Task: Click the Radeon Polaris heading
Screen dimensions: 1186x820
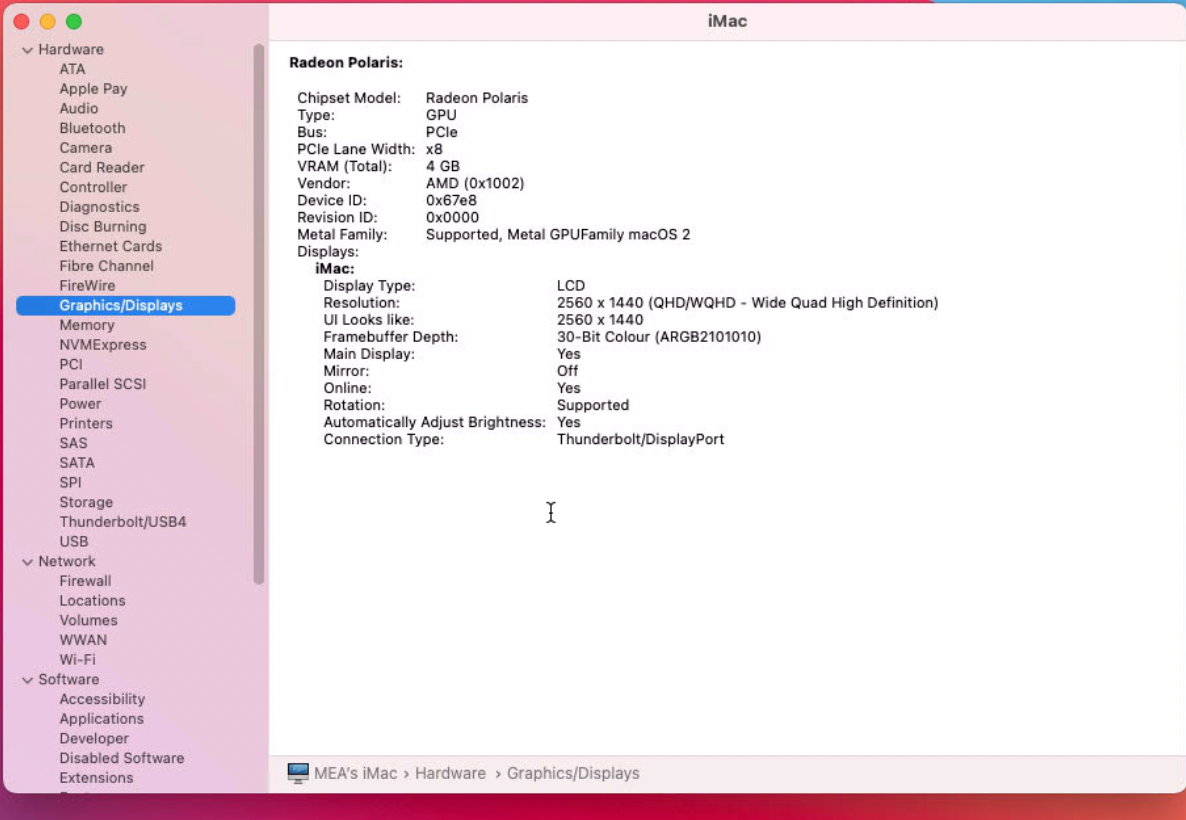Action: point(346,62)
